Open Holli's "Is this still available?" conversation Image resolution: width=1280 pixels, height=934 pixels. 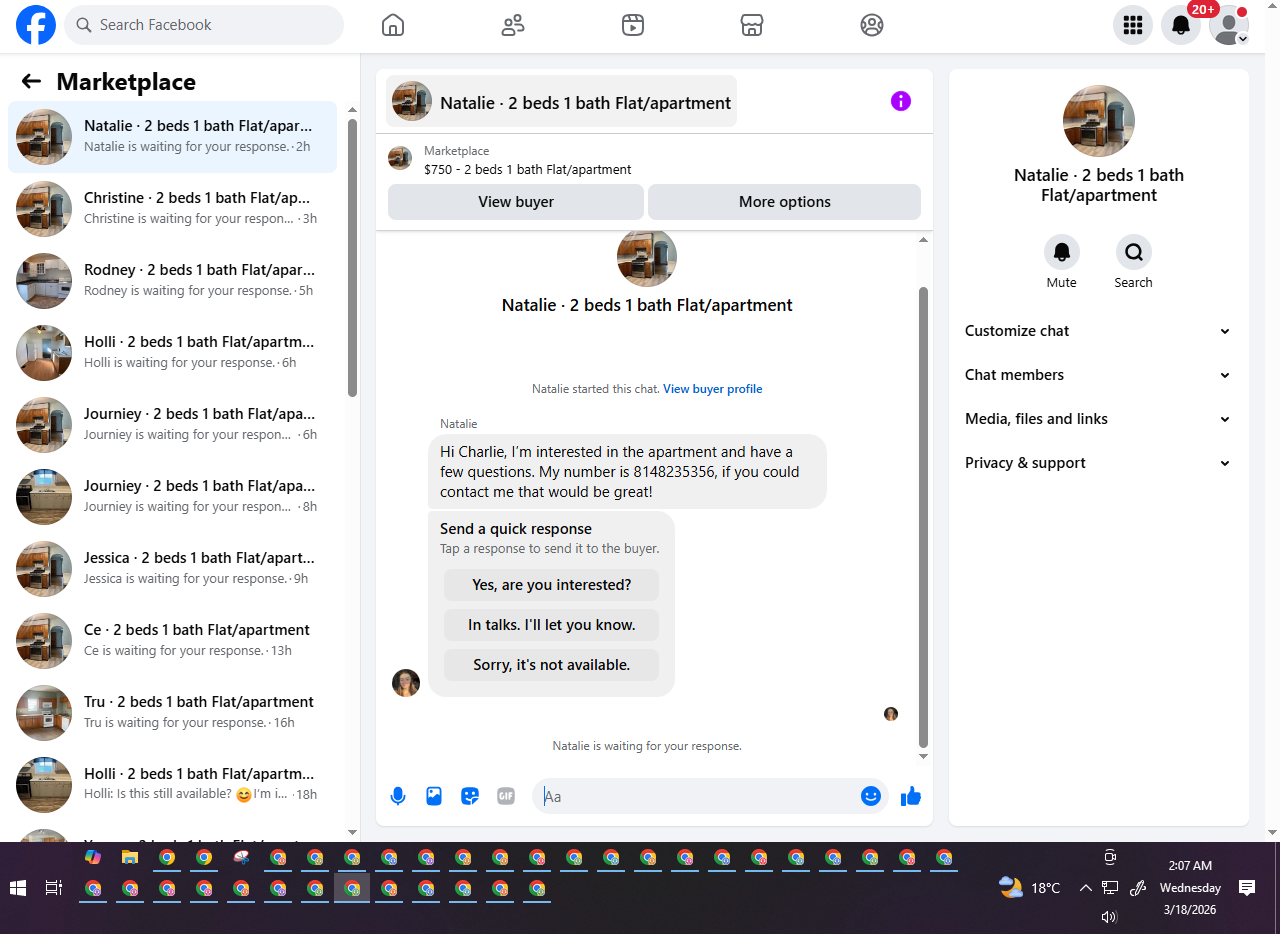tap(172, 785)
